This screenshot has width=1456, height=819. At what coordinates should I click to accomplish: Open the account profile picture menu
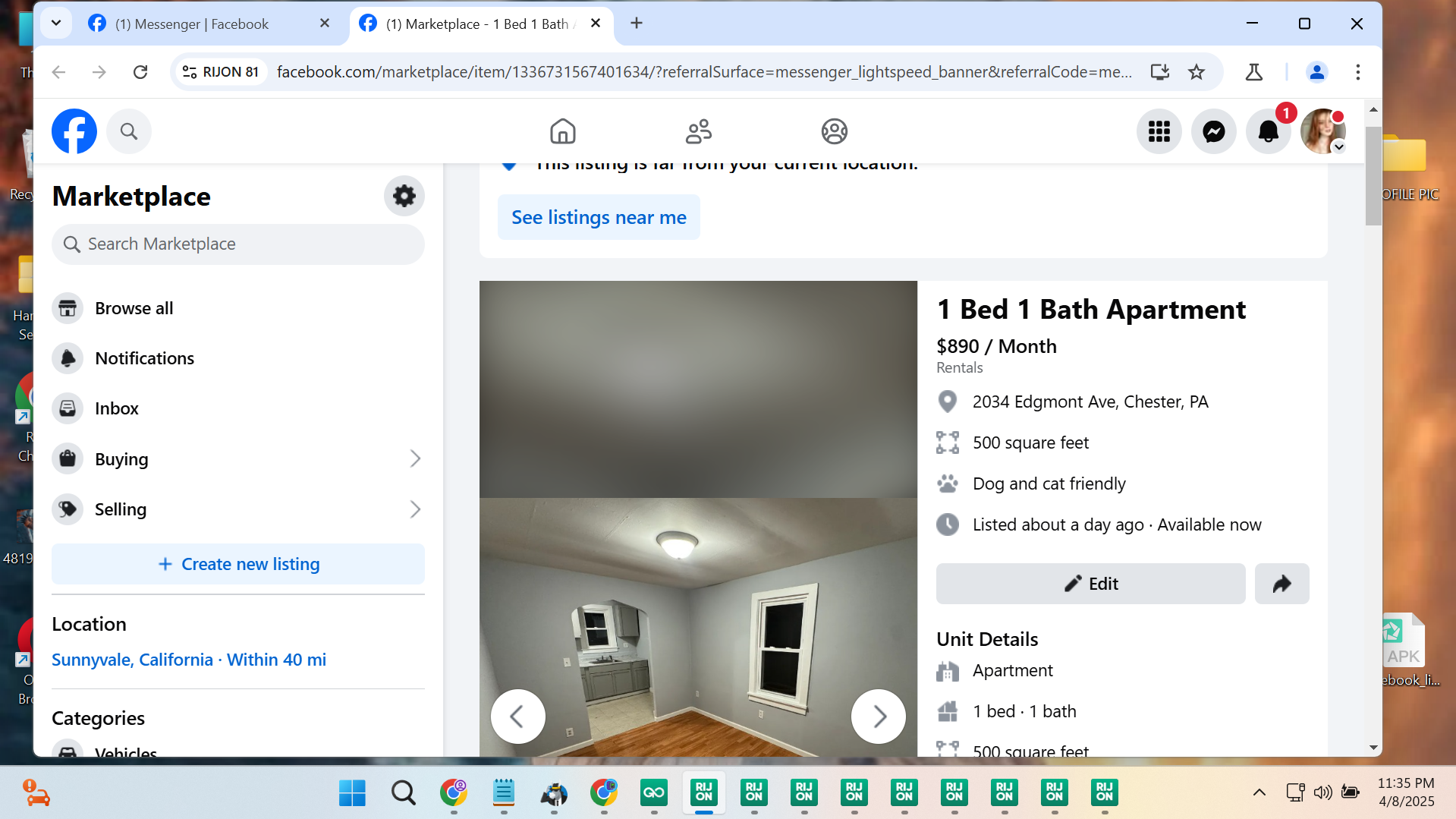coord(1323,131)
